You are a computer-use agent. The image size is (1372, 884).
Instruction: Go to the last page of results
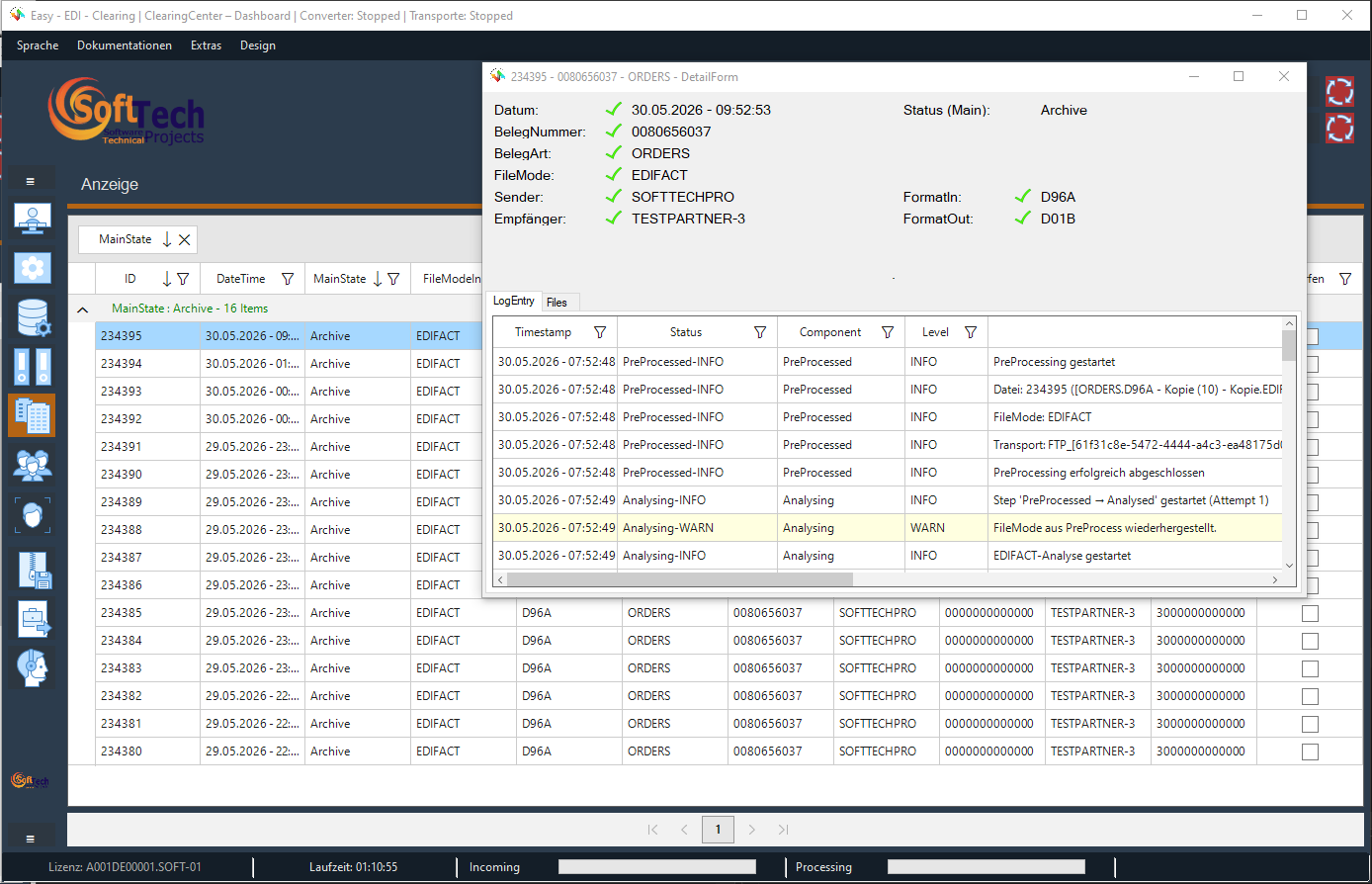(x=783, y=830)
